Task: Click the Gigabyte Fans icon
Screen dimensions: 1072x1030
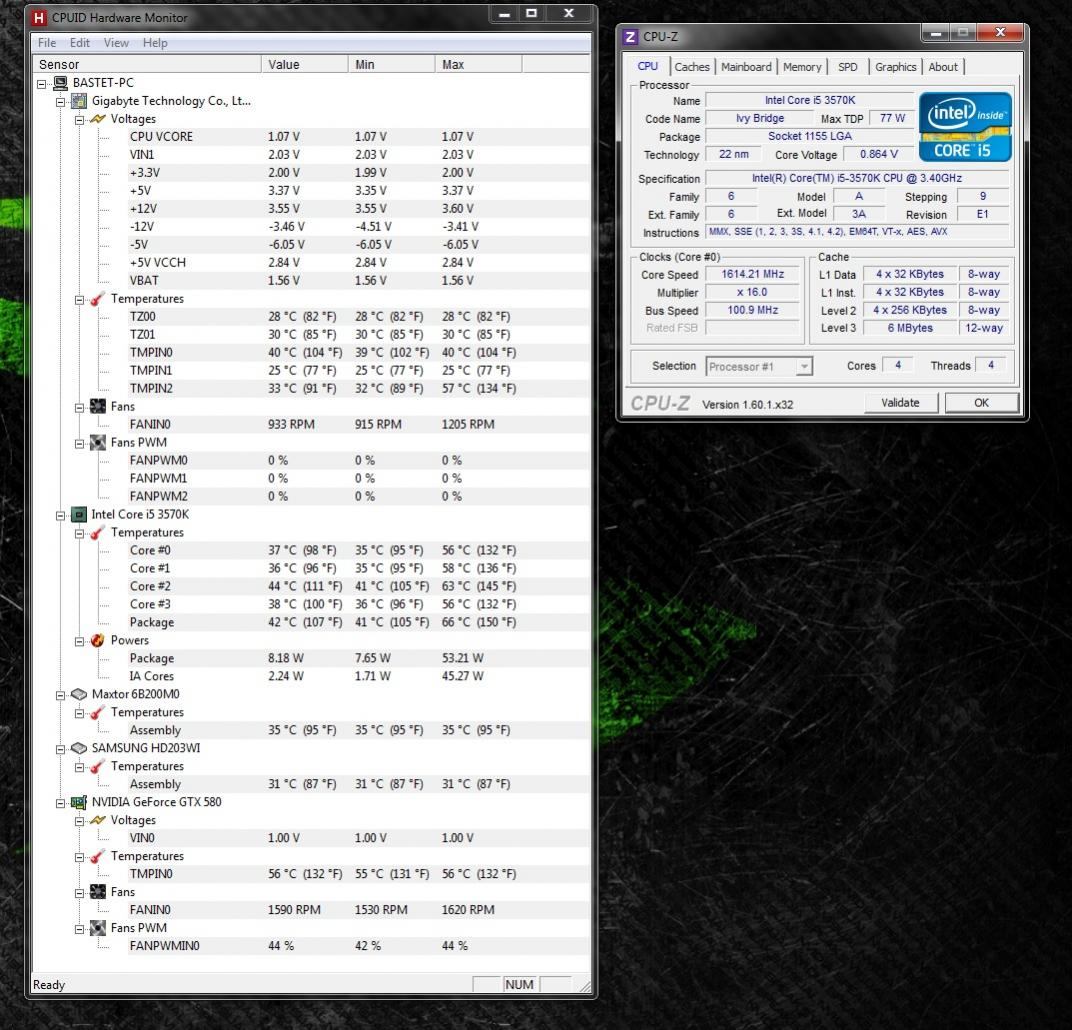Action: (x=98, y=407)
